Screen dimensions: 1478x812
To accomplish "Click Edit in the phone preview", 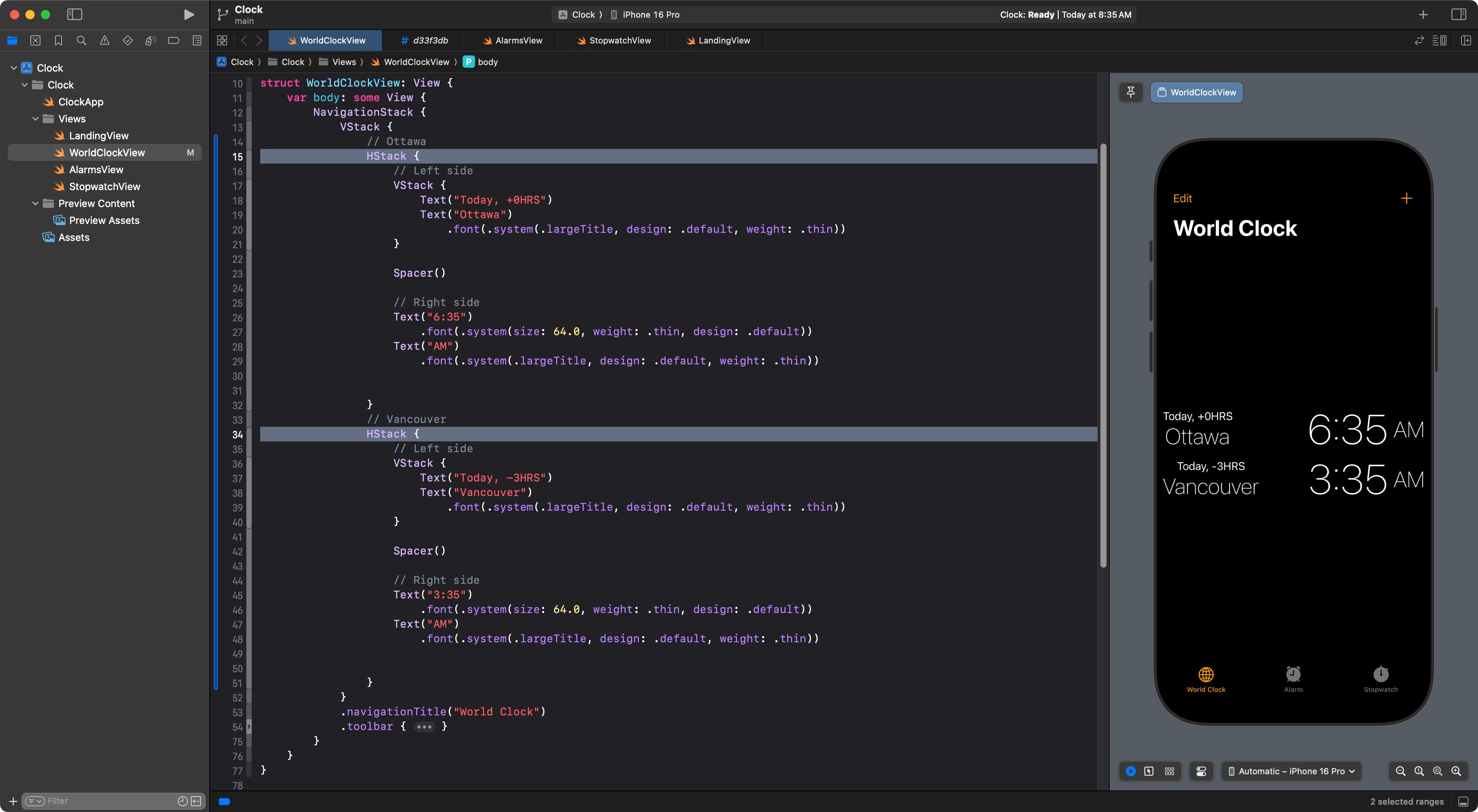I will [x=1182, y=199].
